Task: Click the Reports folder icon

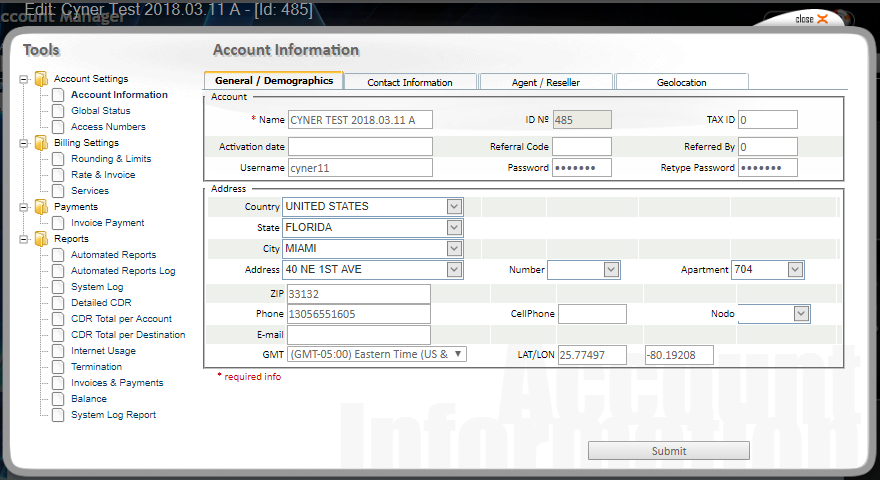Action: [41, 239]
